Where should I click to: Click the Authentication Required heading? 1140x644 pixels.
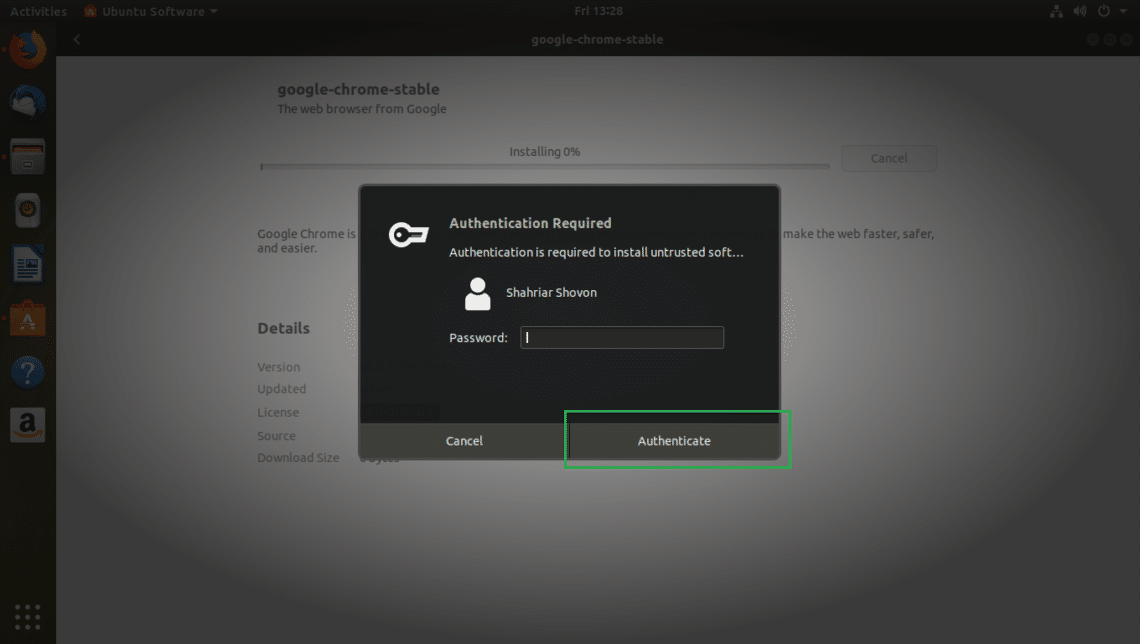point(530,223)
